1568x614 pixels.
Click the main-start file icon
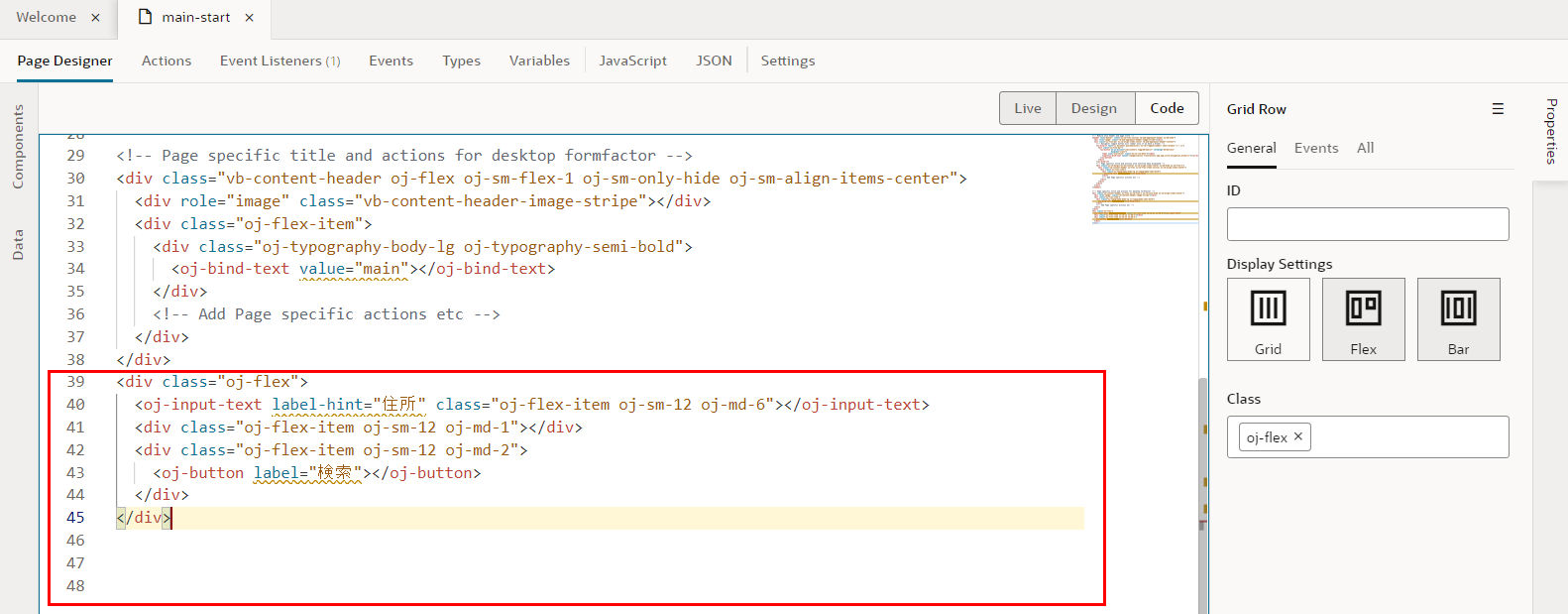146,17
